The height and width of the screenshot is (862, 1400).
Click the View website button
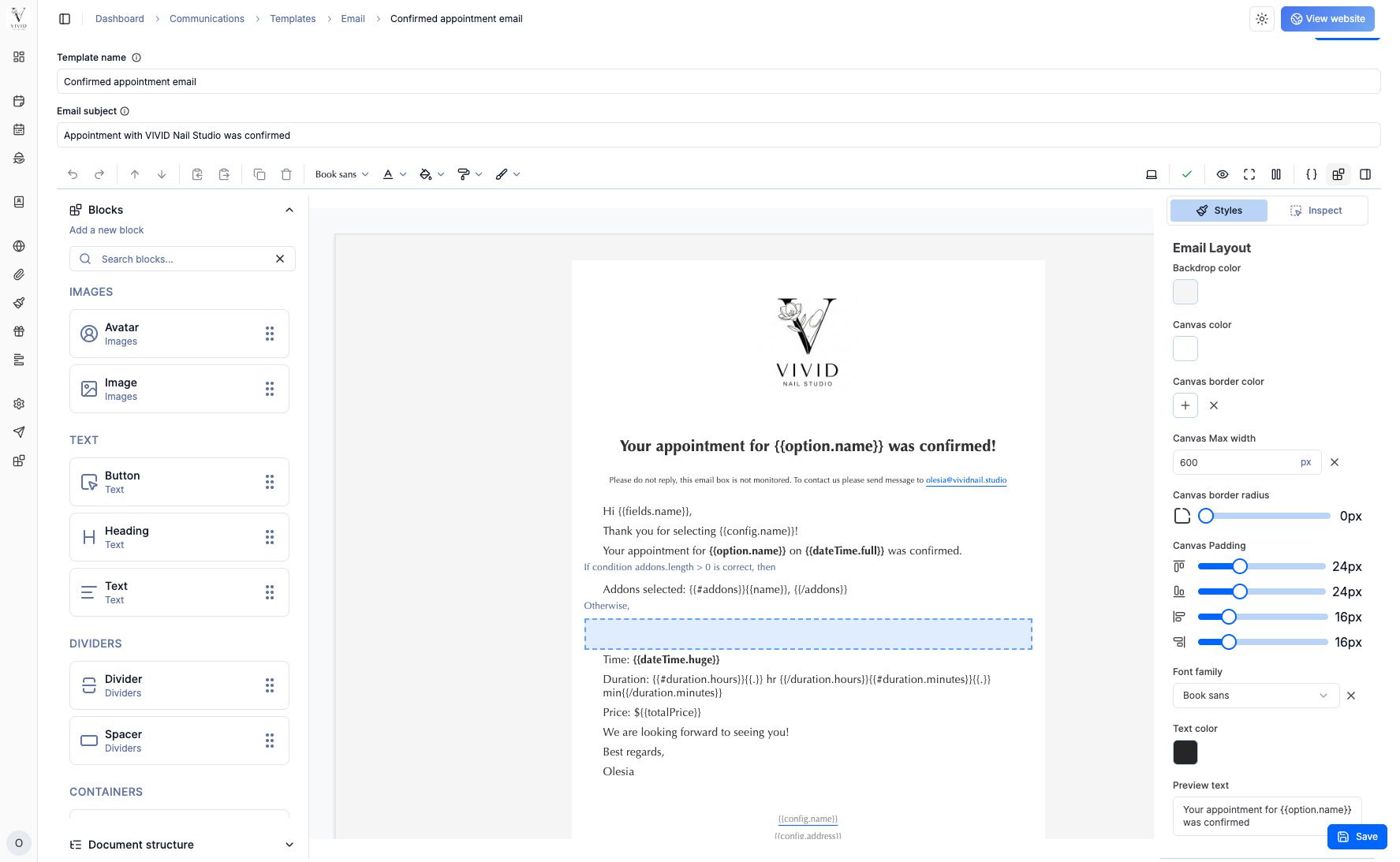[1327, 19]
